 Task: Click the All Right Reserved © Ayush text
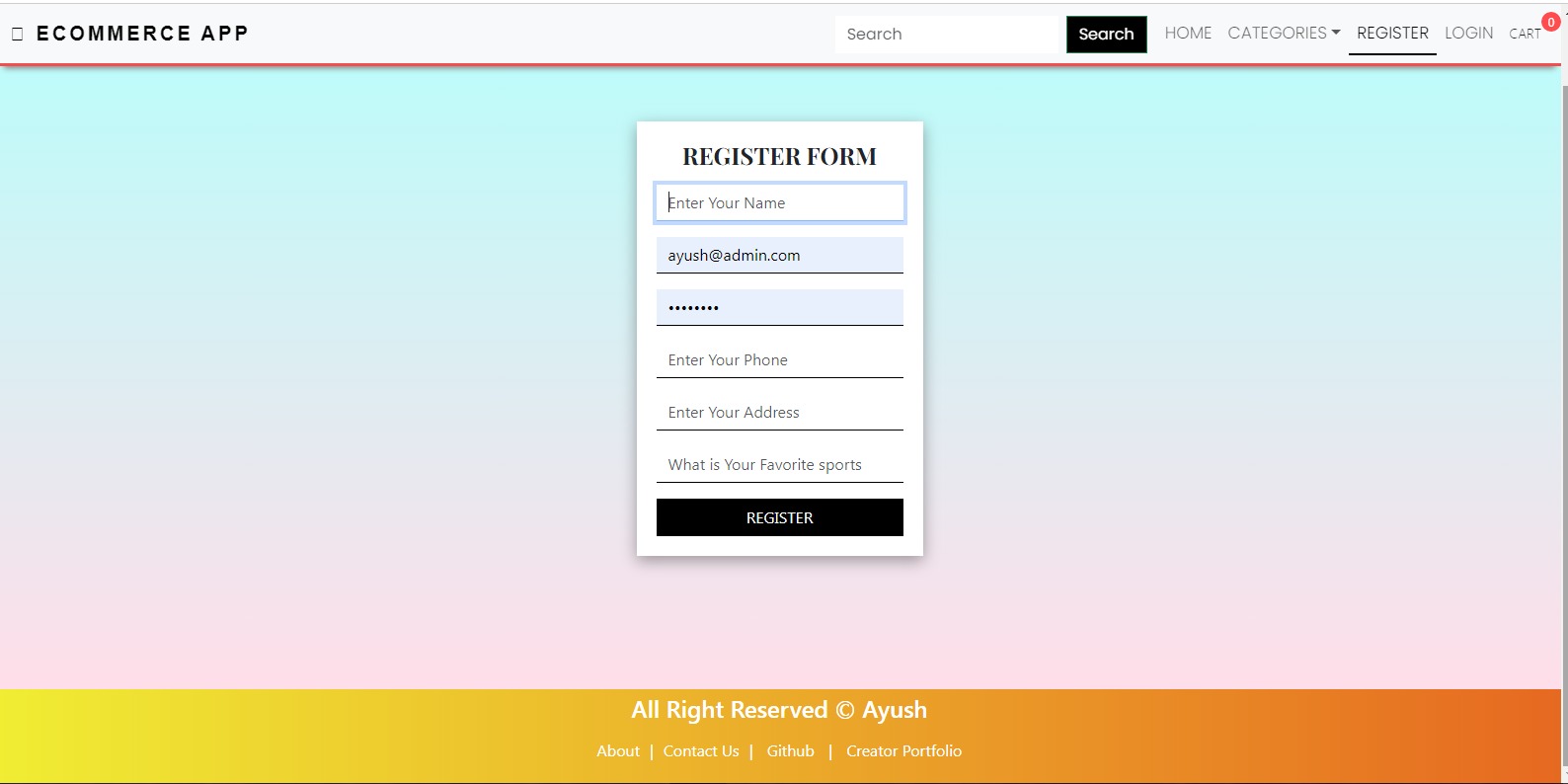coord(779,710)
